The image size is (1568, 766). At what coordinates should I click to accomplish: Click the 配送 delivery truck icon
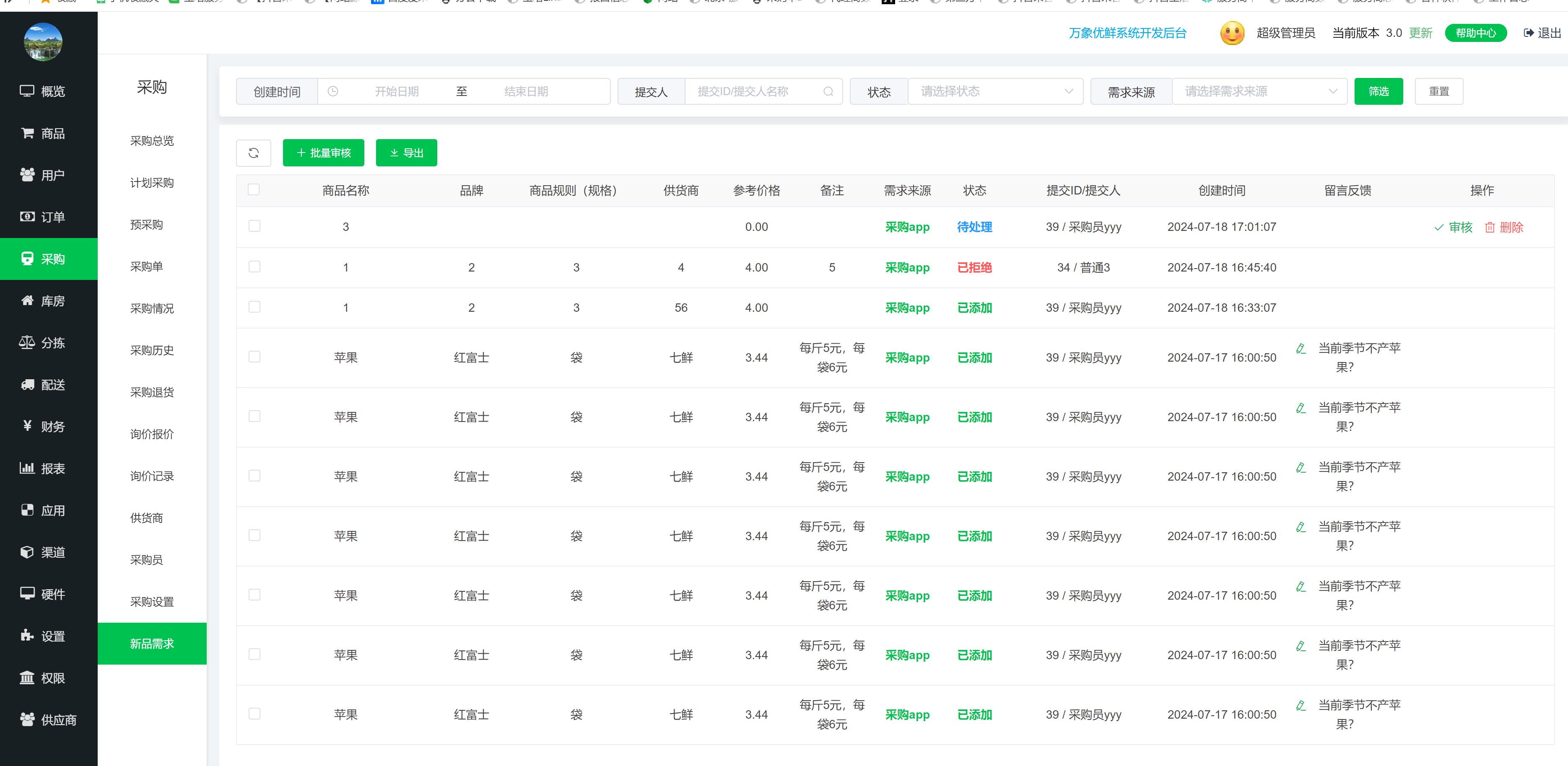click(x=27, y=384)
